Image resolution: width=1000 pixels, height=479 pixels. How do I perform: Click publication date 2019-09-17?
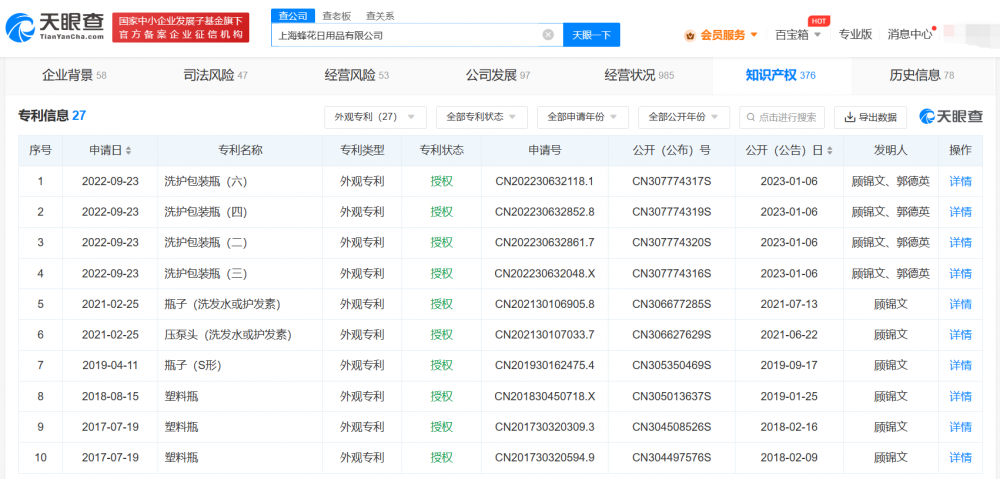pyautogui.click(x=789, y=365)
